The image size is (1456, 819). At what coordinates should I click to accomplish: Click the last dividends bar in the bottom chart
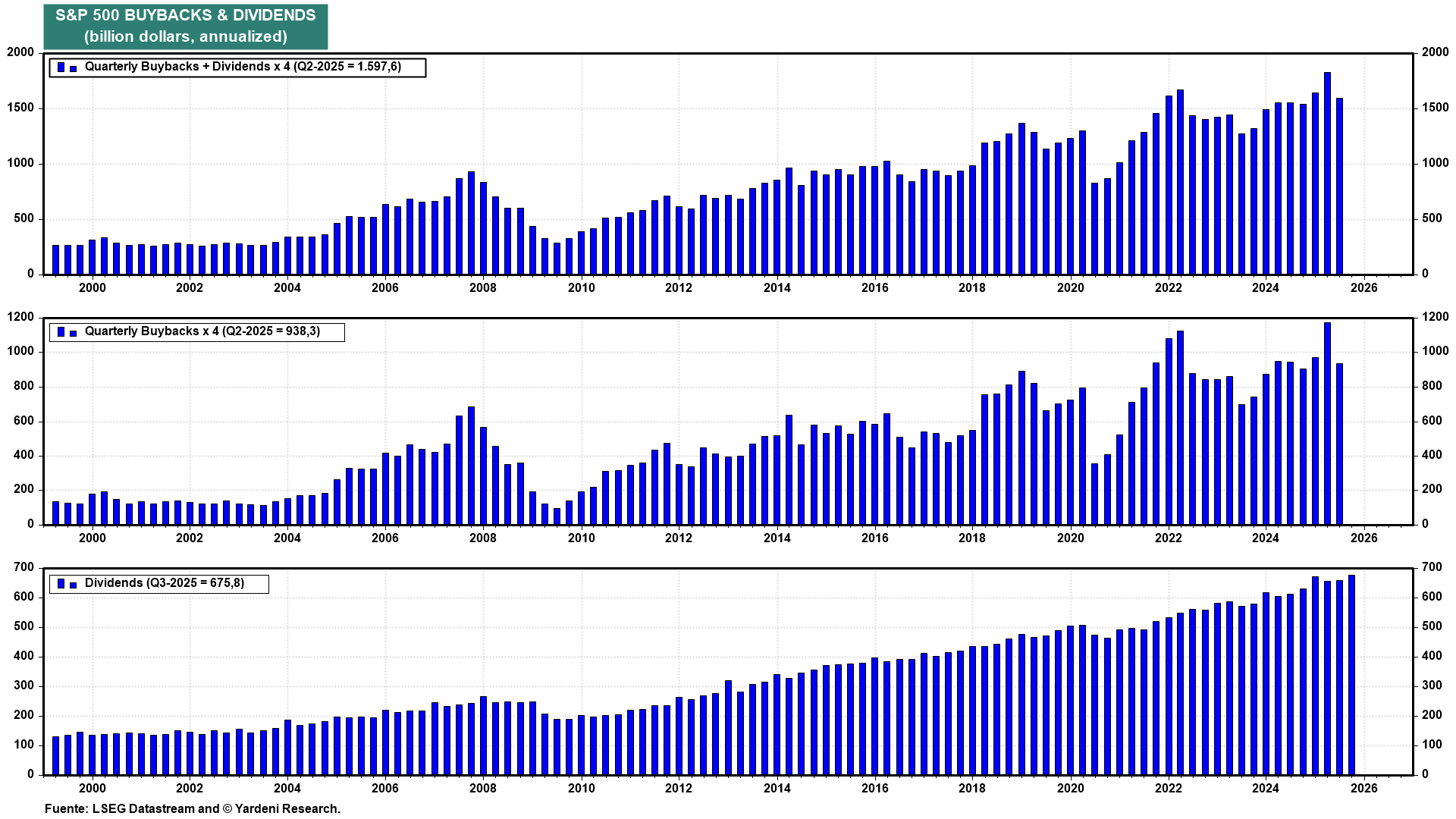pyautogui.click(x=1351, y=675)
